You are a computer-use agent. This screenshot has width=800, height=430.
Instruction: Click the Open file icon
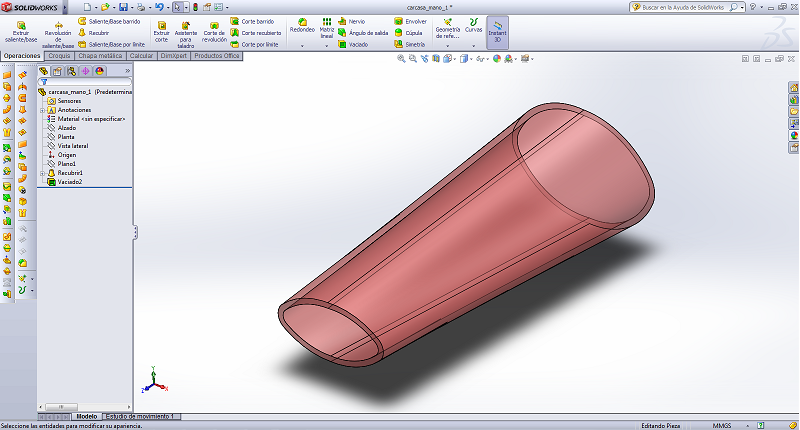tap(105, 7)
